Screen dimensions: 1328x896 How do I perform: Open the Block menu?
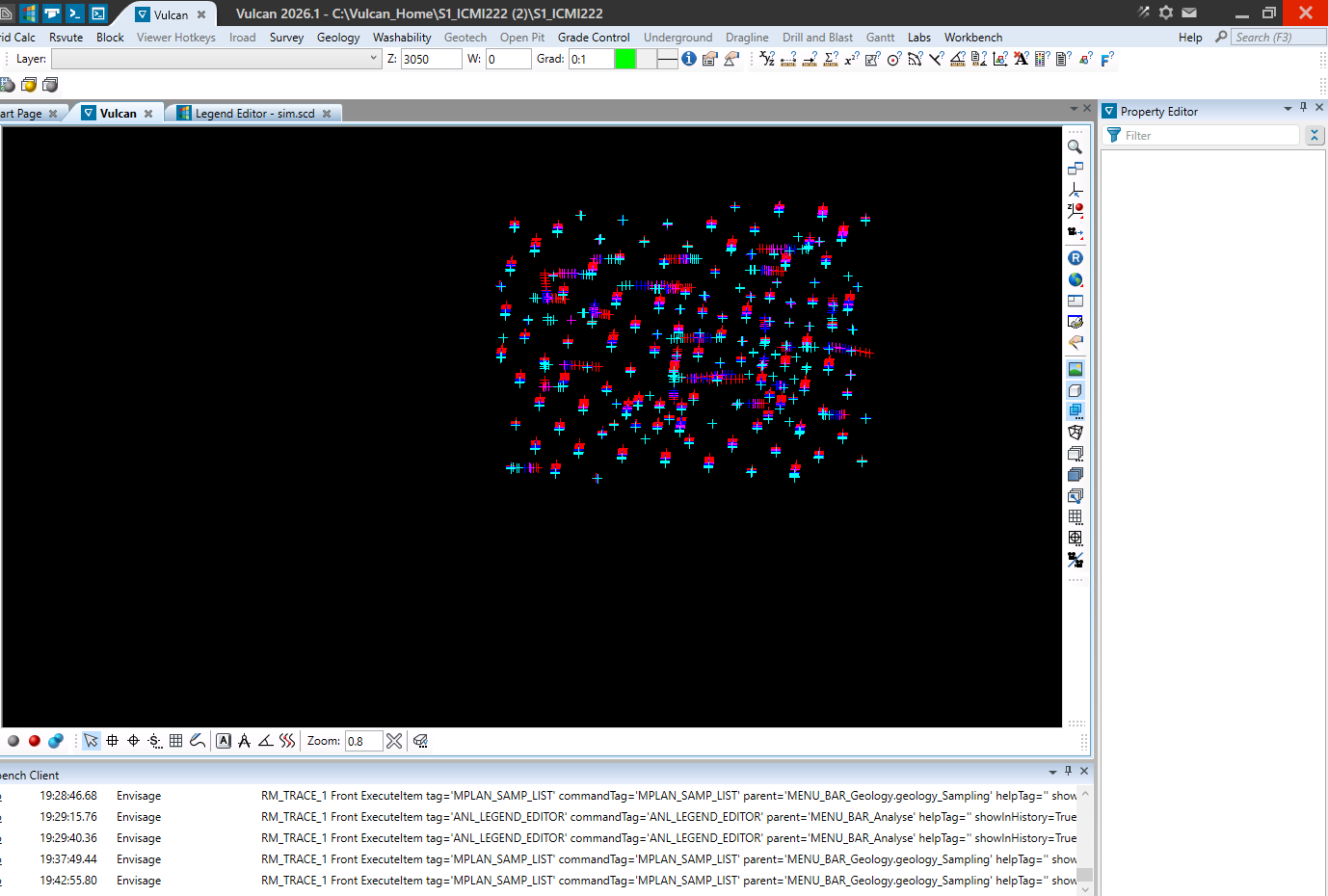click(x=110, y=38)
